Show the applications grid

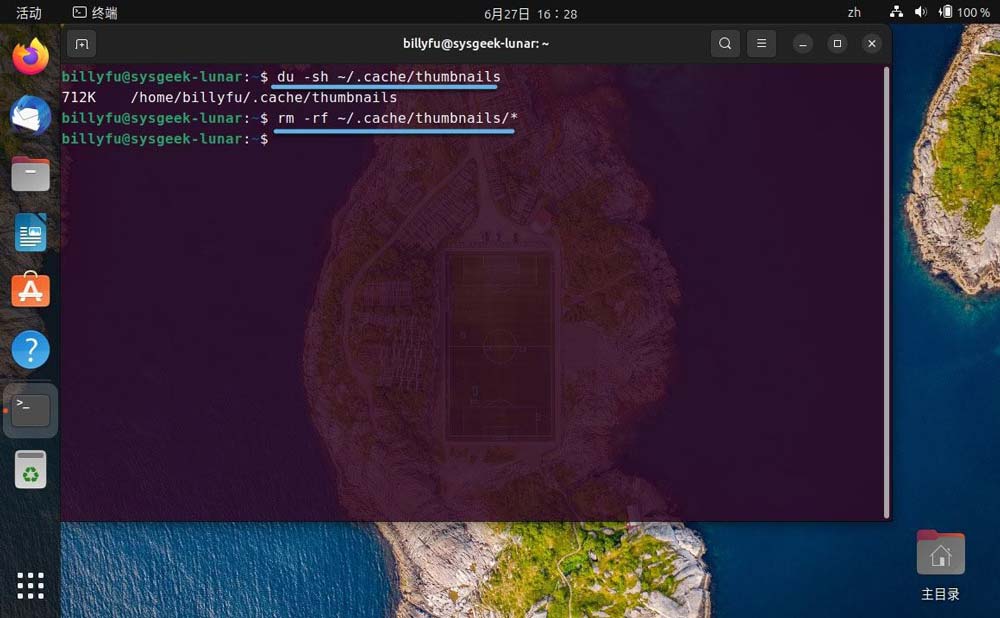tap(31, 585)
